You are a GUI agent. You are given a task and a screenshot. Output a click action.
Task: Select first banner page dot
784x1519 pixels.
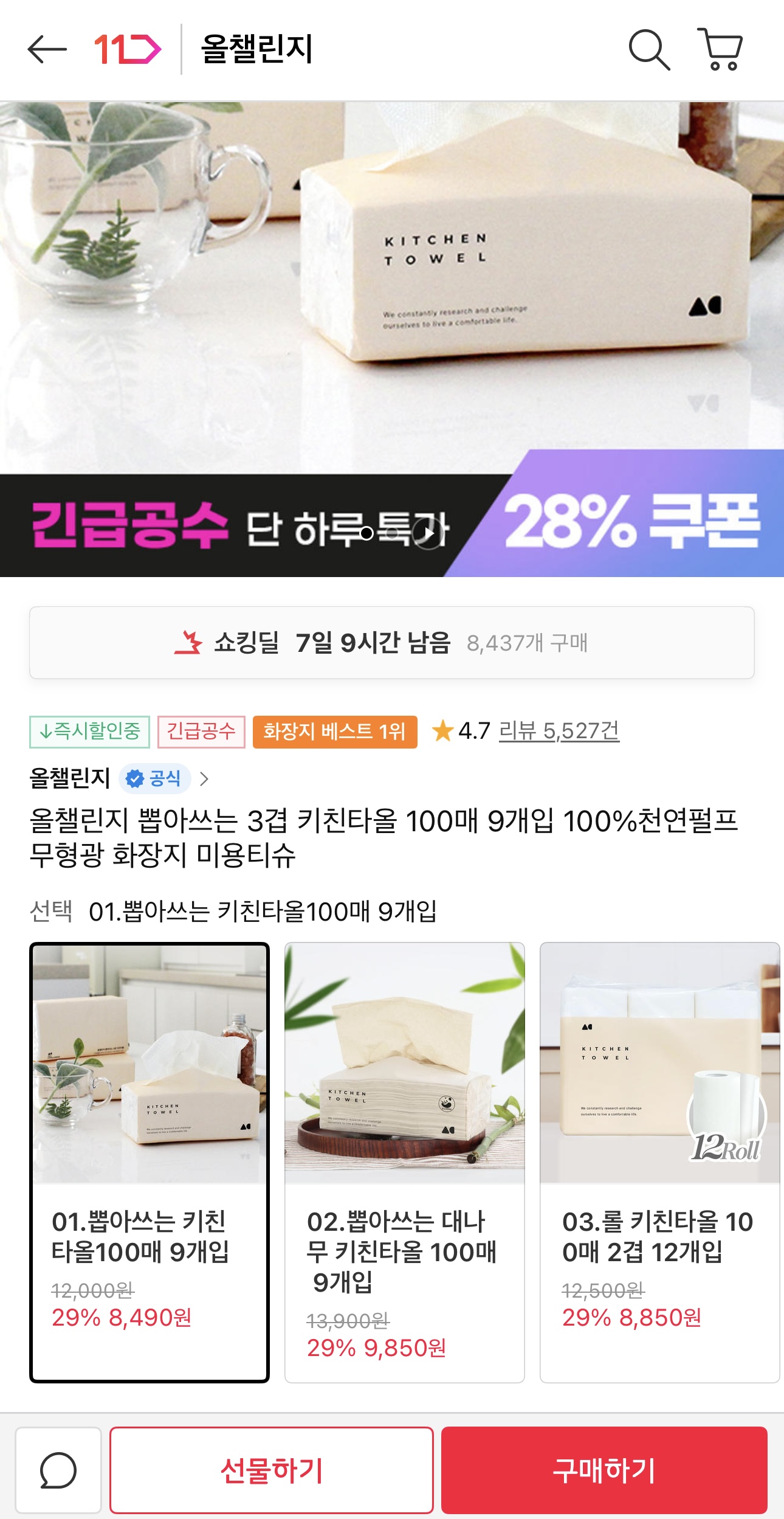(366, 533)
